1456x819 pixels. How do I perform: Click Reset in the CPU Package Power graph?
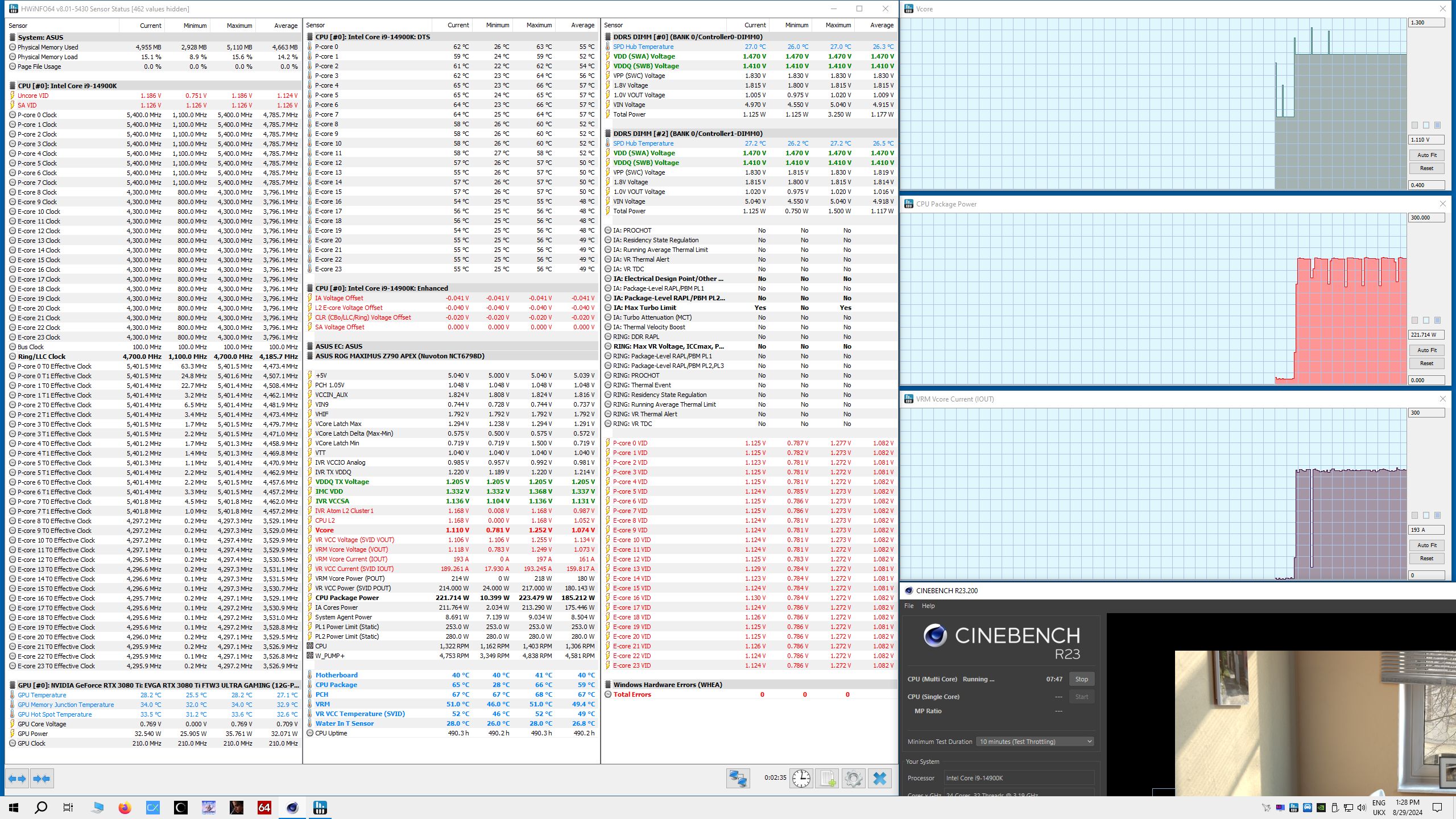click(x=1426, y=363)
